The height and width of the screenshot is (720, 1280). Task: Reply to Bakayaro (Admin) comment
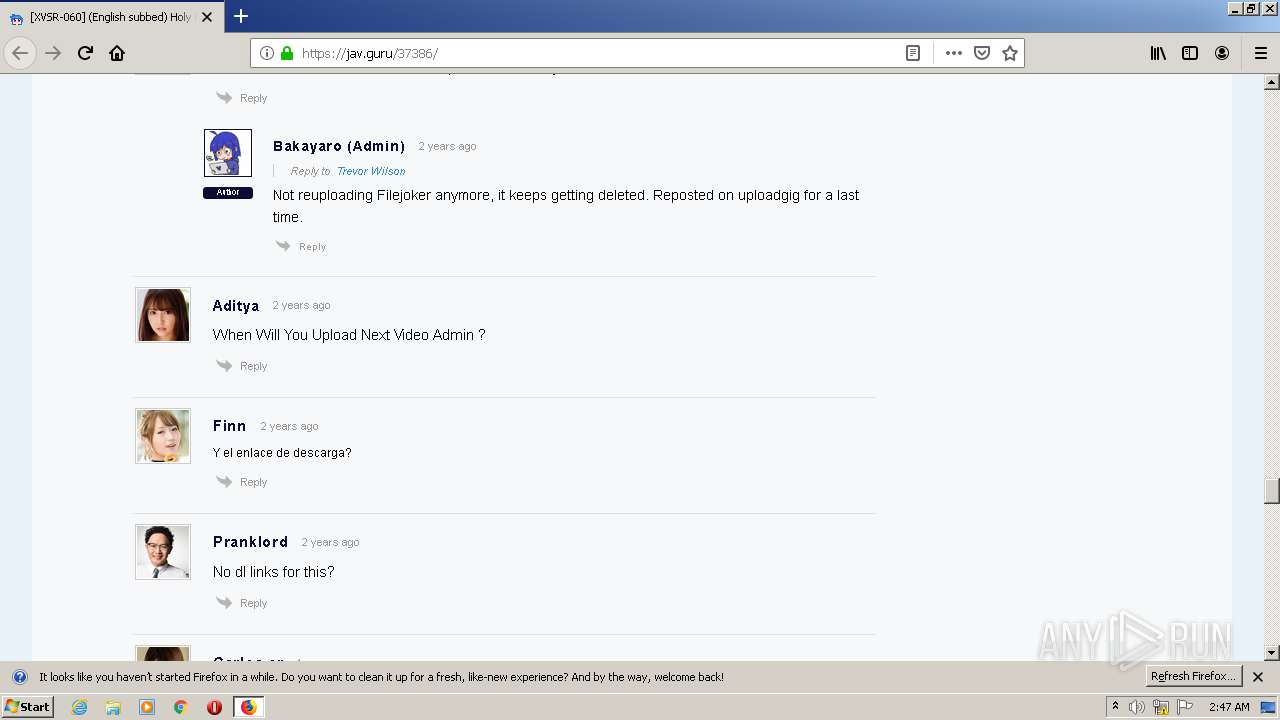tap(302, 246)
